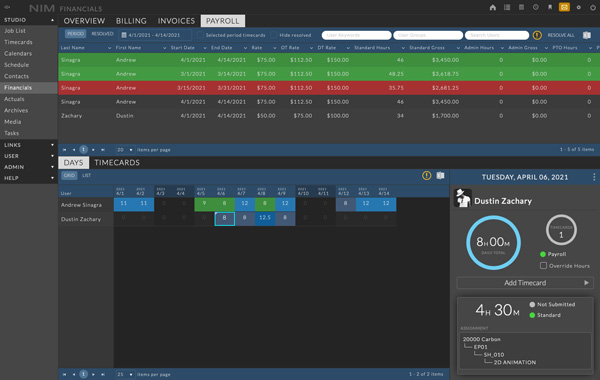Collapse sidebar using back arrow at top left
600x380 pixels.
point(7,7)
